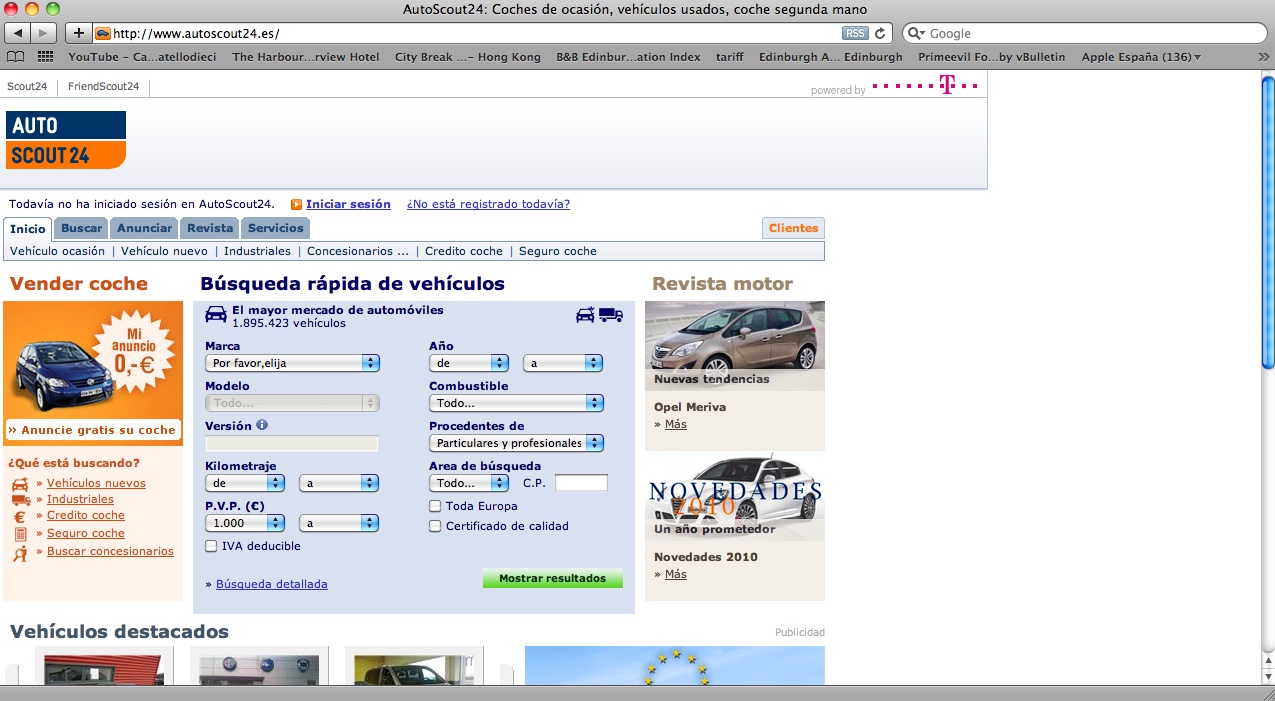The image size is (1275, 701).
Task: Open the P.V.P. minimum price dropdown
Action: click(245, 523)
